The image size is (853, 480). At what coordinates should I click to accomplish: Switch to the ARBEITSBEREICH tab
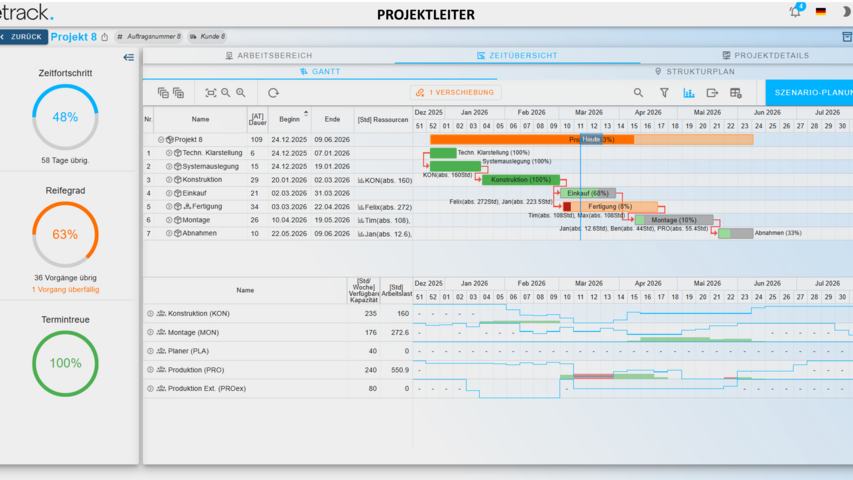tap(269, 56)
